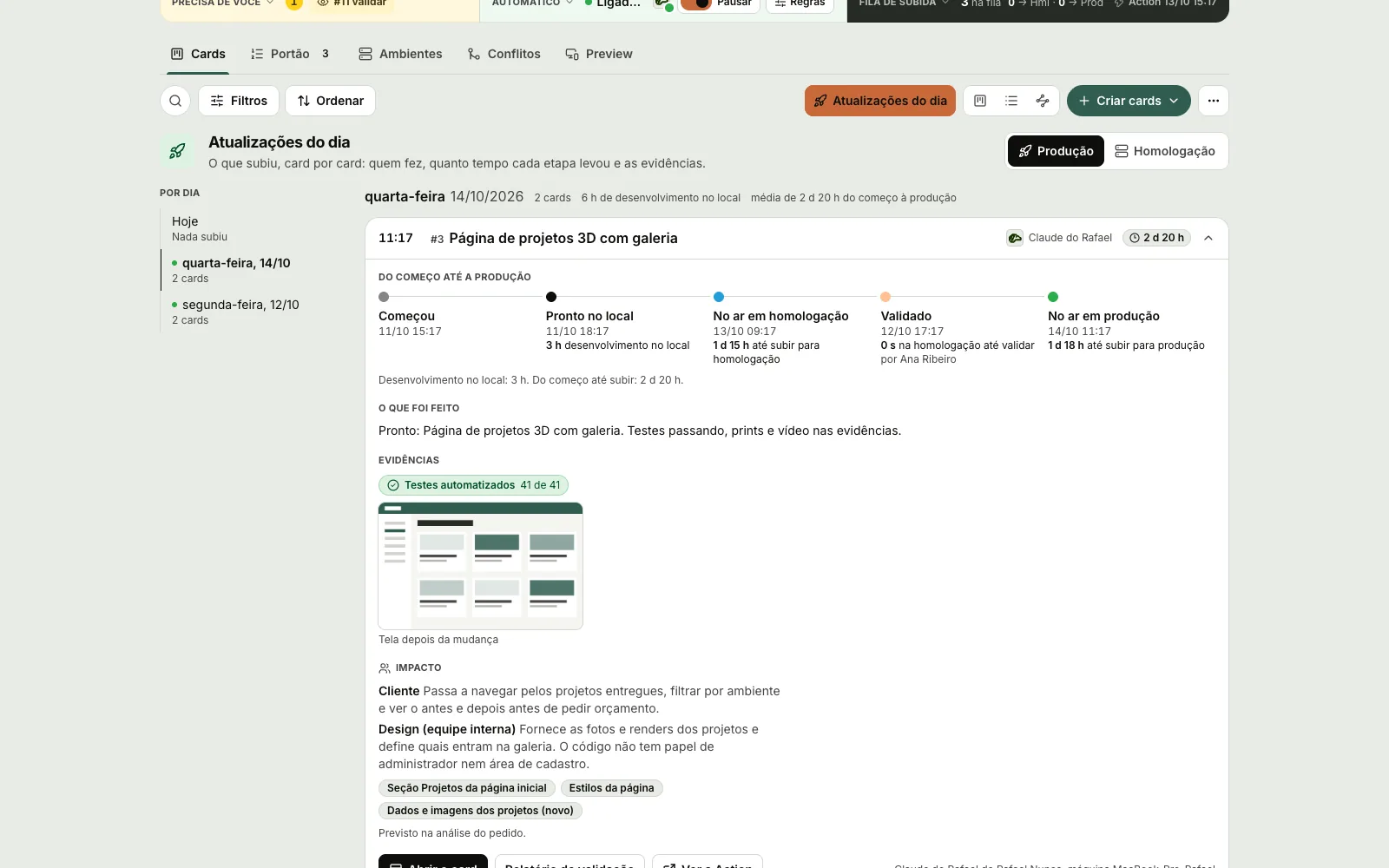Select the Homologação environment toggle

pyautogui.click(x=1165, y=151)
